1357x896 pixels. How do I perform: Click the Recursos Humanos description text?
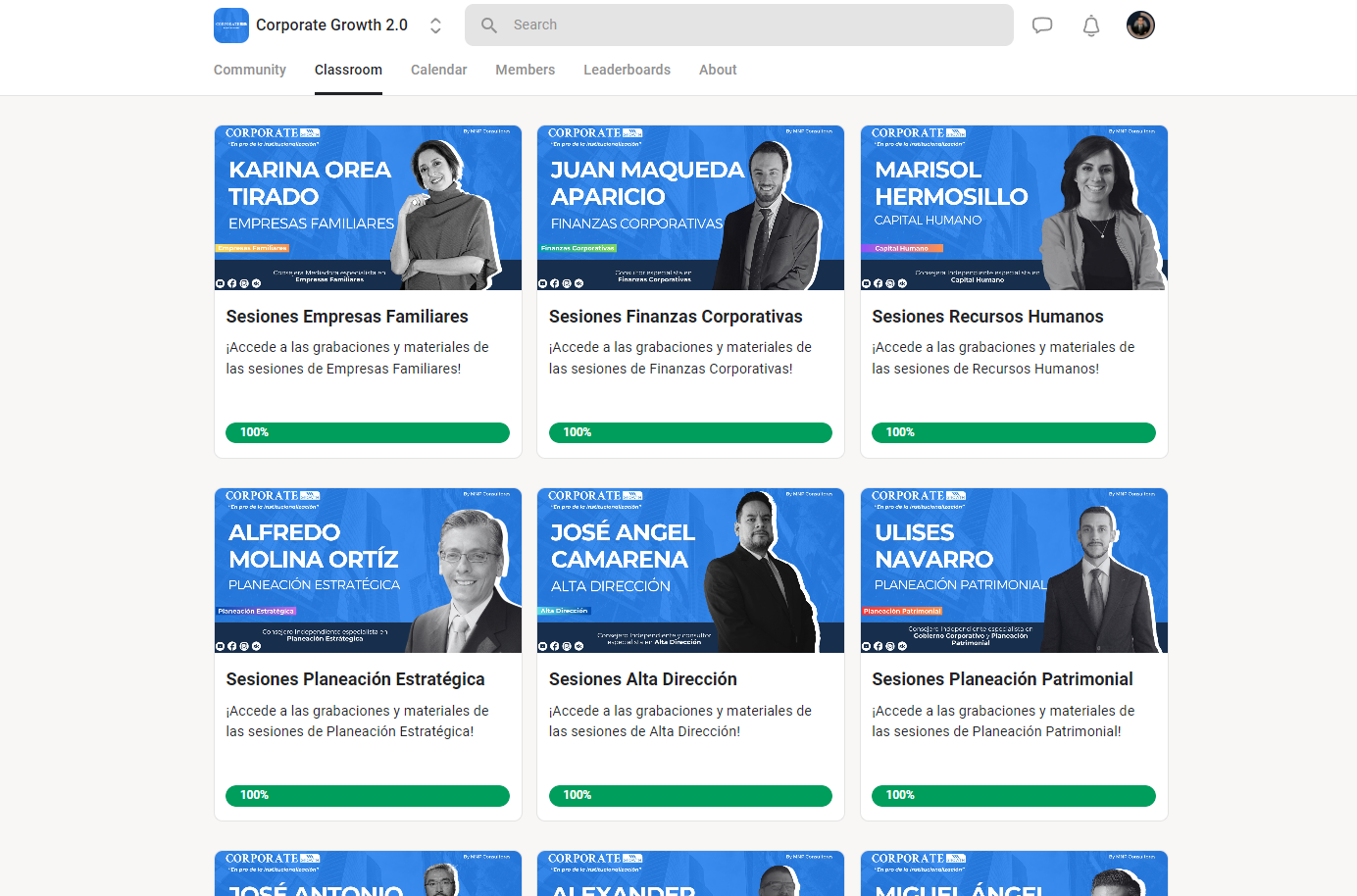click(1003, 358)
